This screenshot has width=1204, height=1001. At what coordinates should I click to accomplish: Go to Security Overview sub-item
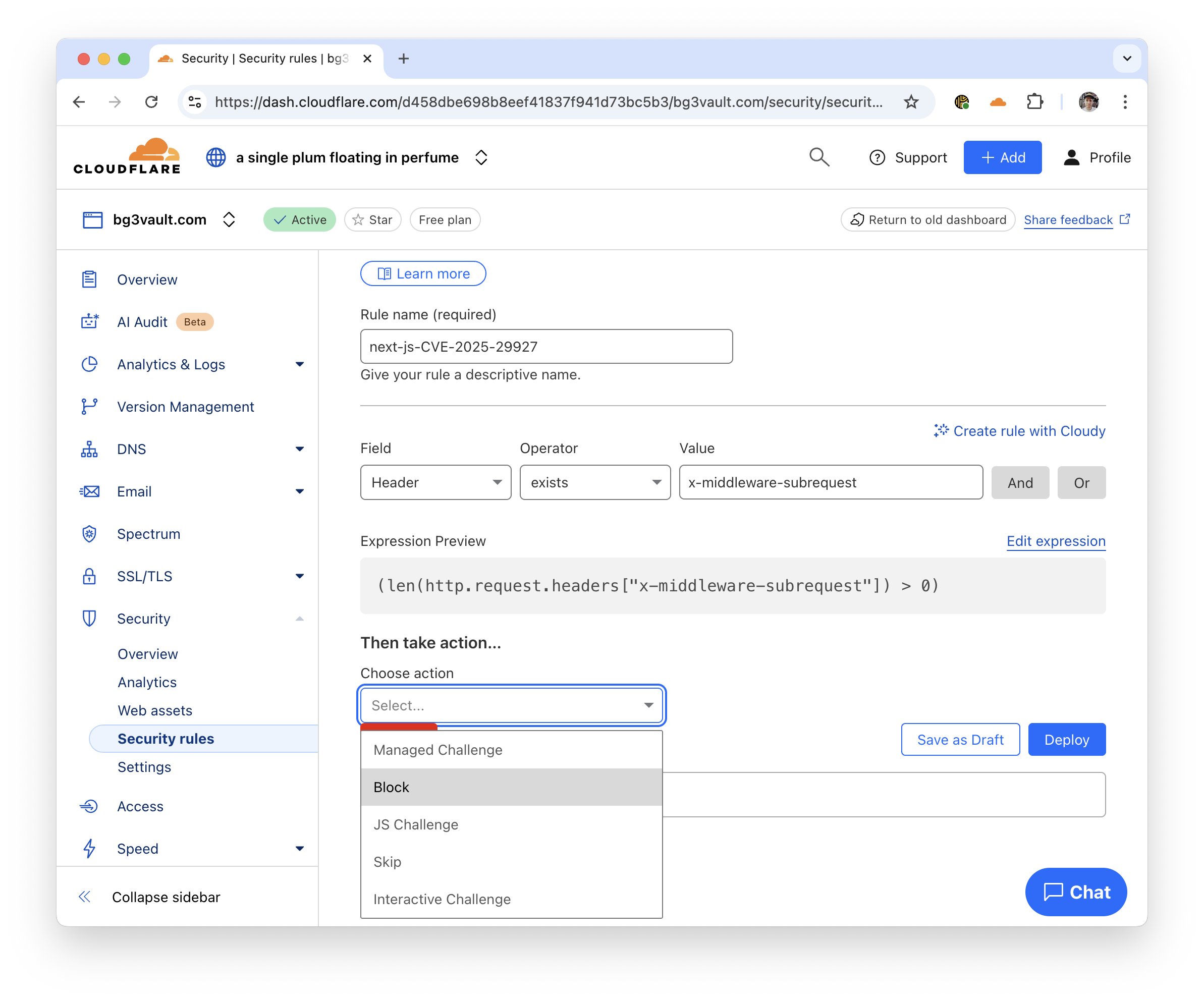pyautogui.click(x=148, y=653)
